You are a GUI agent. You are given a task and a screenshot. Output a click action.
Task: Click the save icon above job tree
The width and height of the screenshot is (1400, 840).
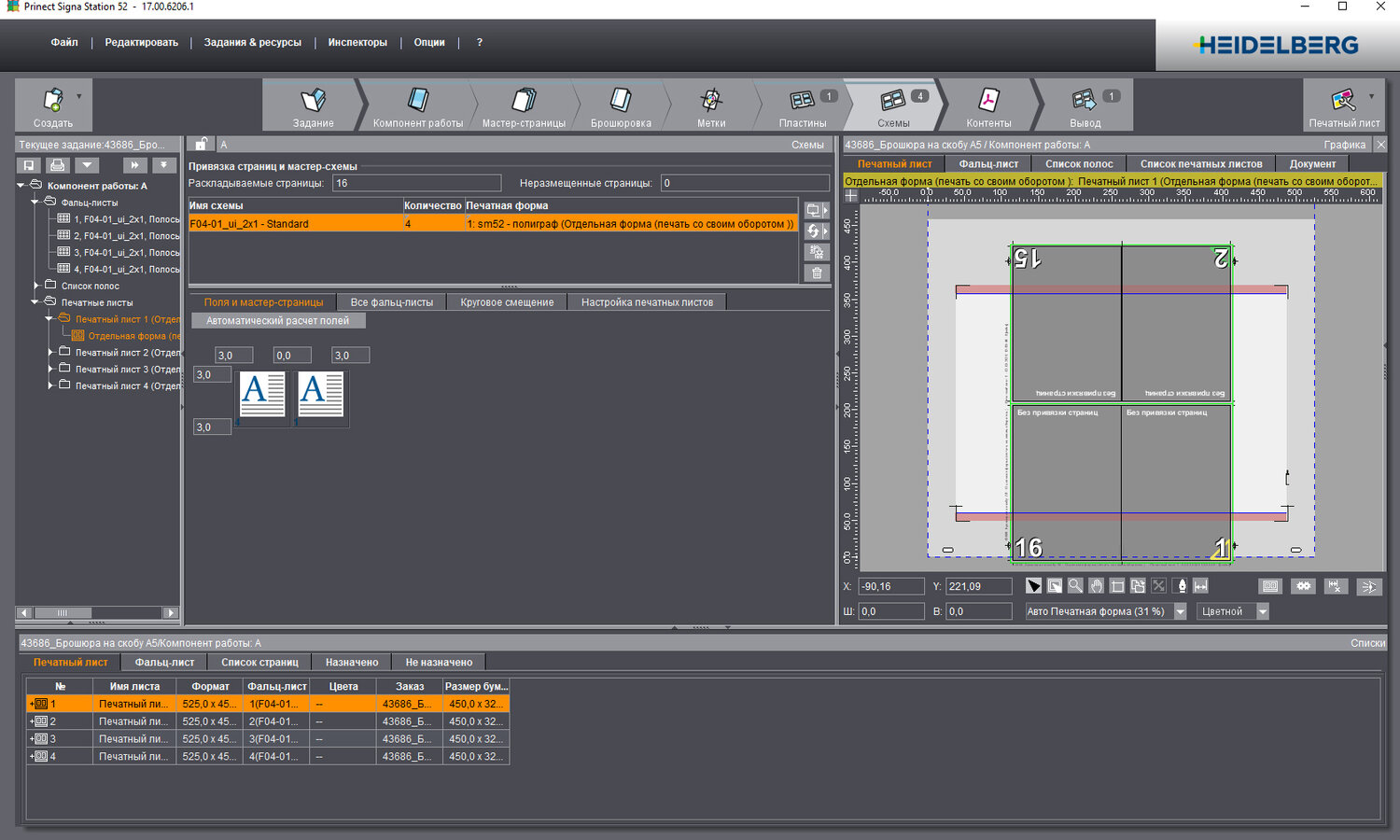coord(29,165)
